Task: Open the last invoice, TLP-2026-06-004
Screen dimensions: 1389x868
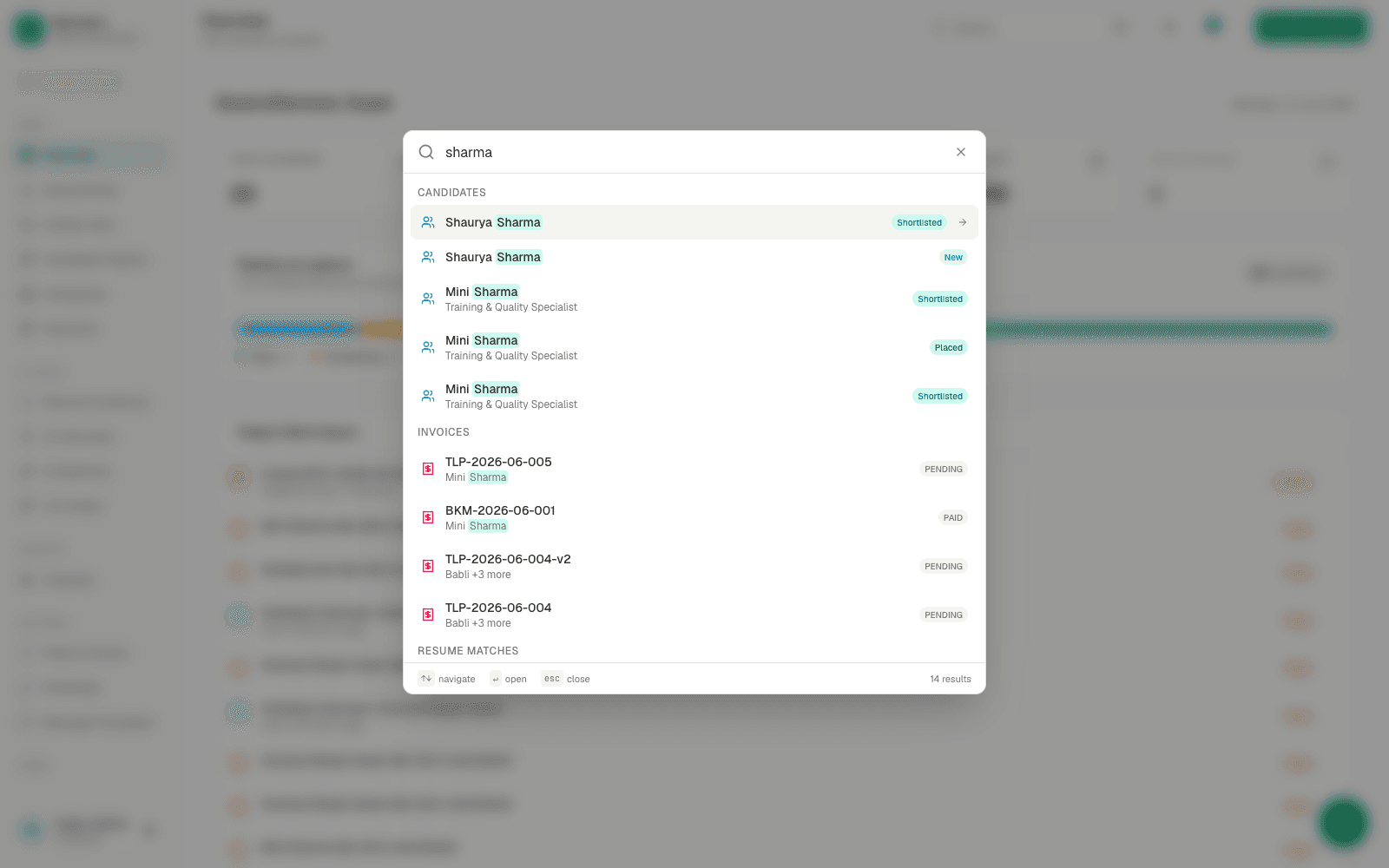Action: [x=694, y=615]
